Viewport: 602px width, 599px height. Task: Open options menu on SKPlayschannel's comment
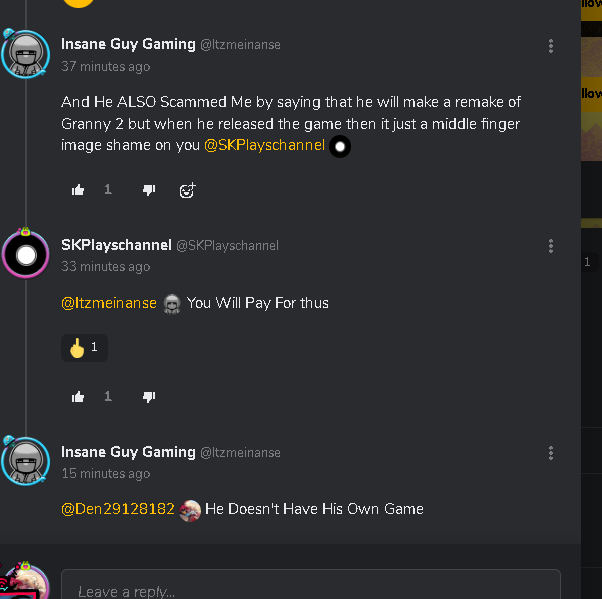pos(551,246)
